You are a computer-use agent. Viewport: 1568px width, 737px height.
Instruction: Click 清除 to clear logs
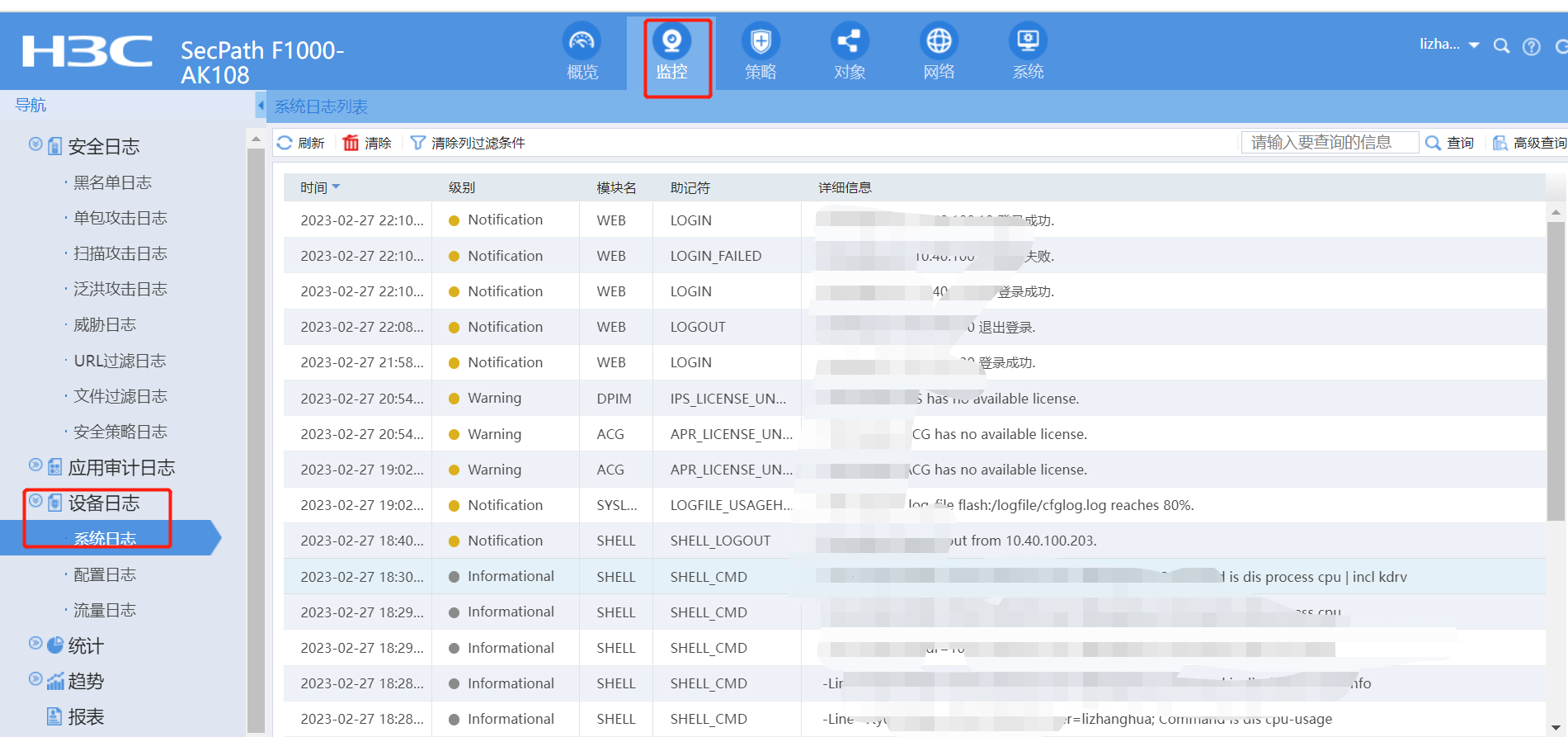pyautogui.click(x=368, y=143)
